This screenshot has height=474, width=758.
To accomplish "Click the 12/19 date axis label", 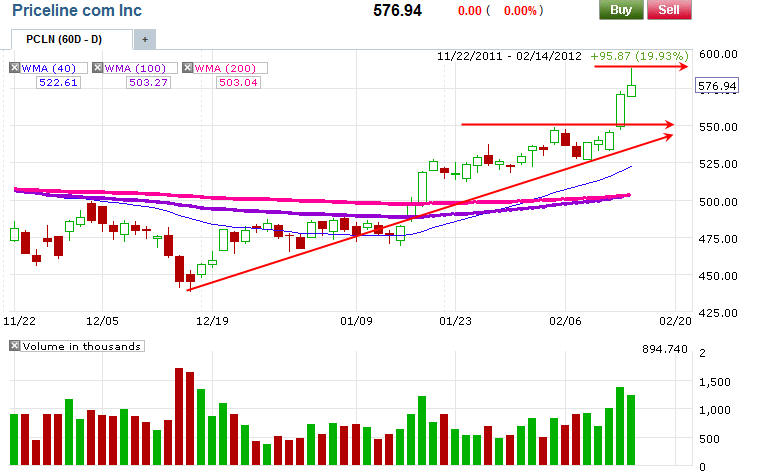I will click(212, 321).
